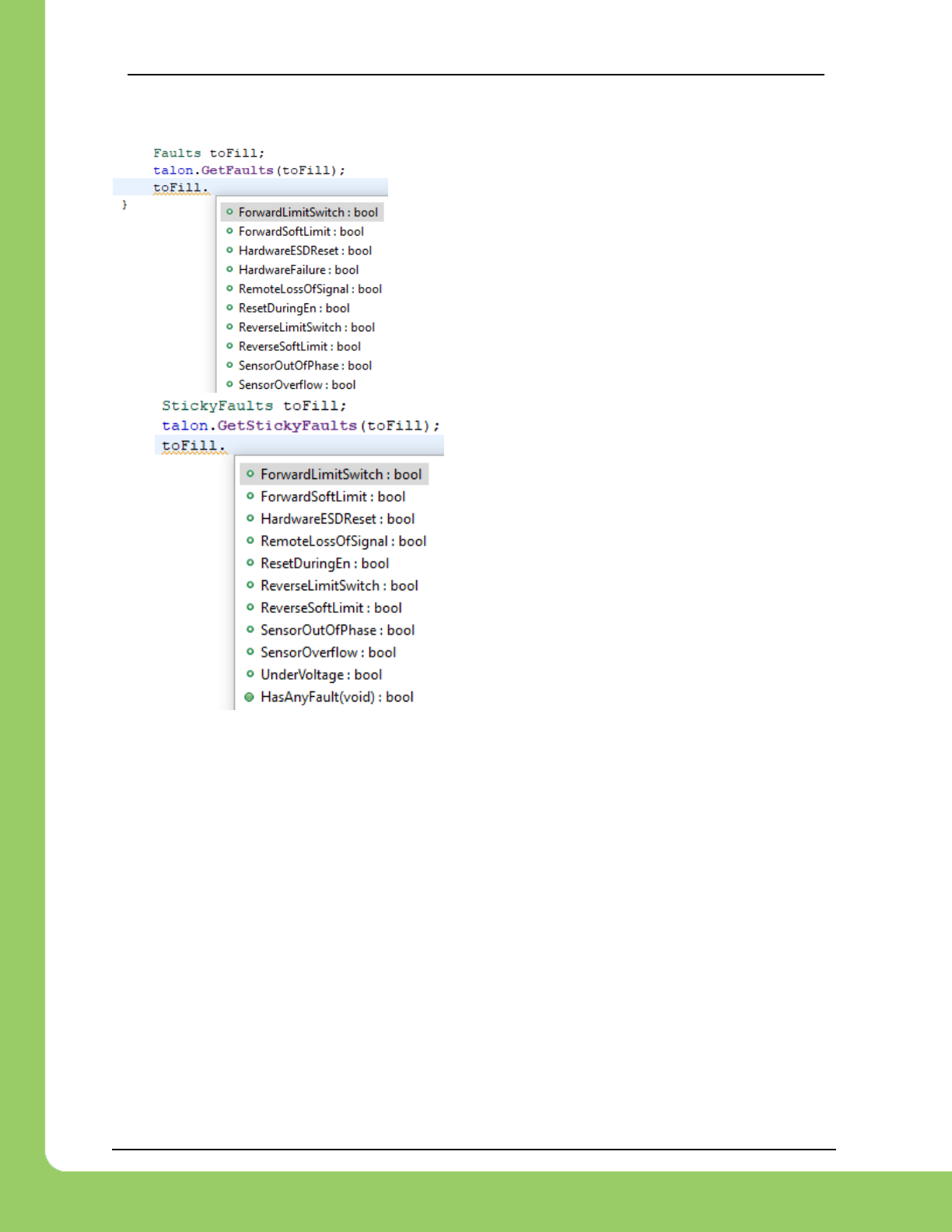Pick SensorOutOfPhase in the StickyFaults completion list
Viewport: 952px width, 1232px height.
338,631
